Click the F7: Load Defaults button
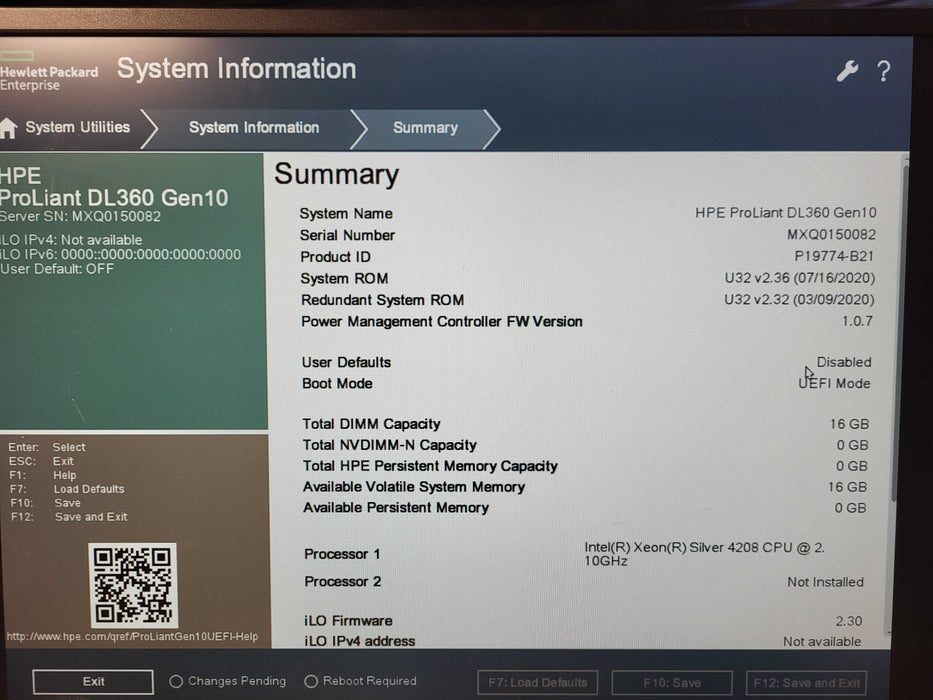Viewport: 933px width, 700px height. pos(537,683)
